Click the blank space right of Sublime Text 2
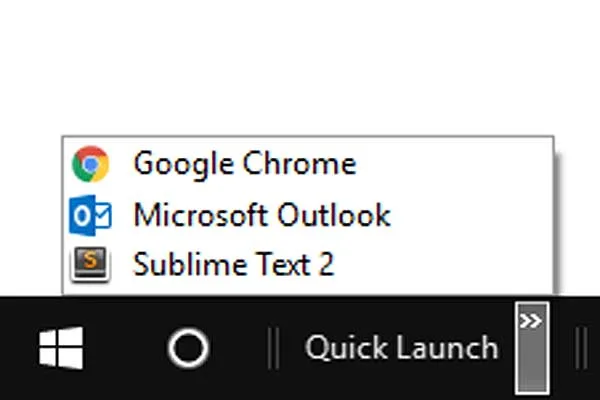Image resolution: width=600 pixels, height=400 pixels. coord(444,264)
